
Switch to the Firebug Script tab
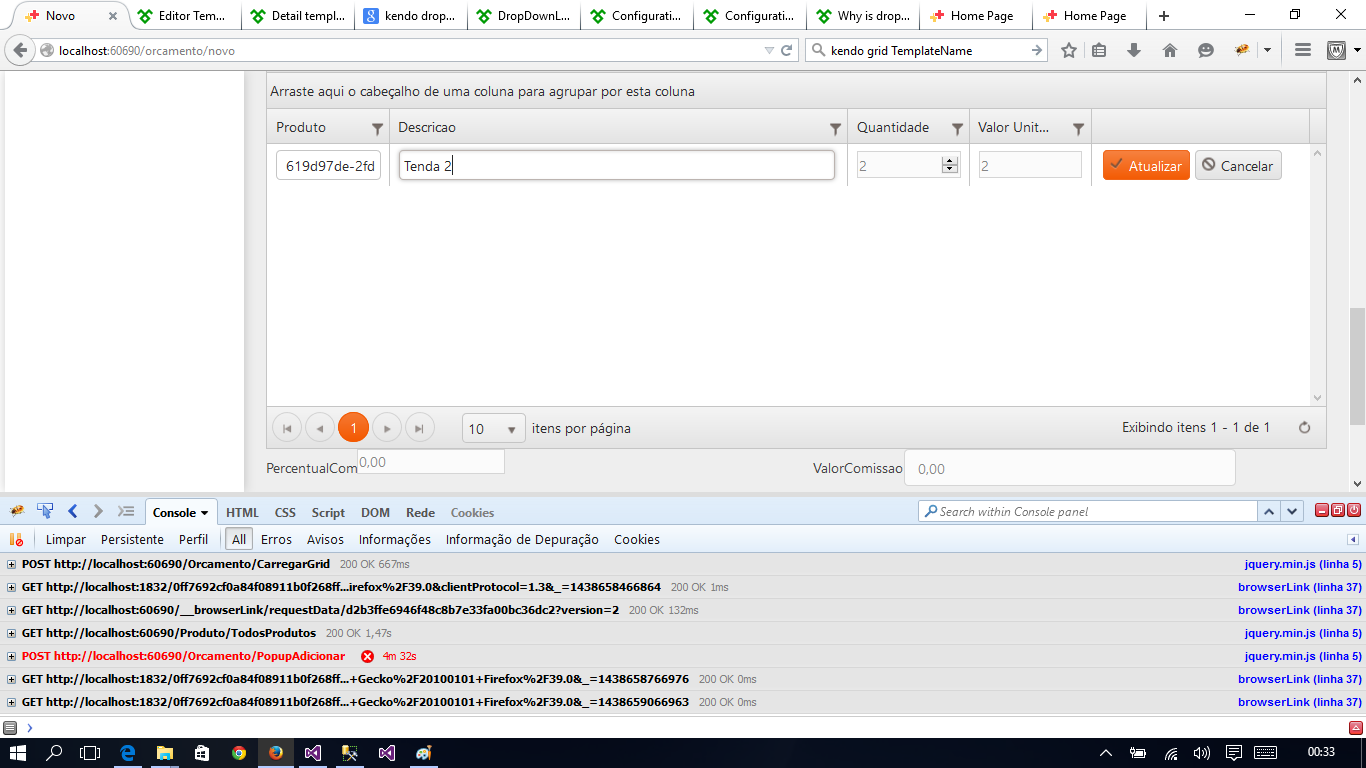click(x=328, y=512)
